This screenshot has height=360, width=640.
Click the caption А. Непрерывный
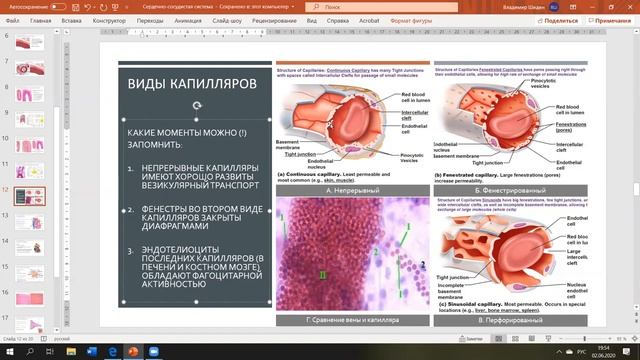353,191
